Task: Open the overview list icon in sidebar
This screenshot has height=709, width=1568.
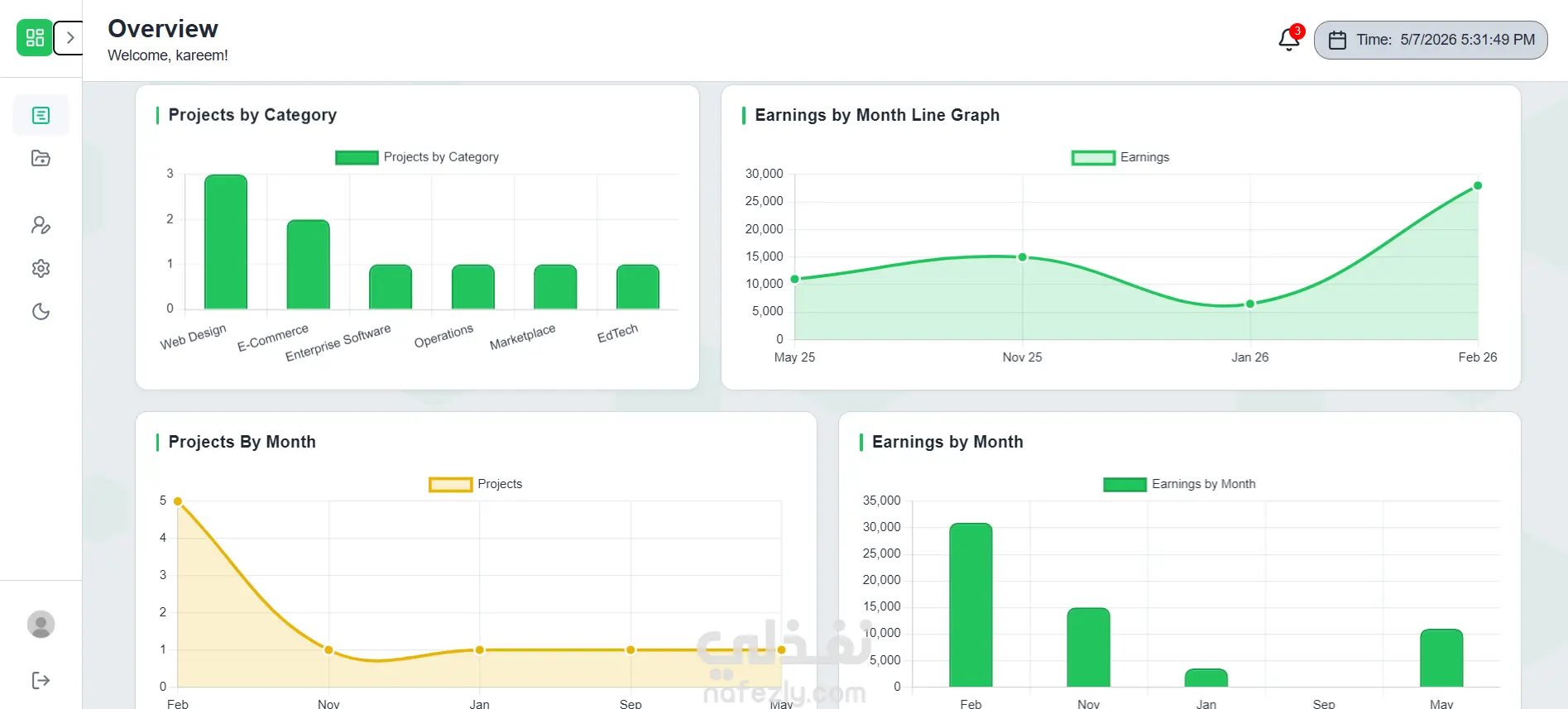Action: click(41, 115)
